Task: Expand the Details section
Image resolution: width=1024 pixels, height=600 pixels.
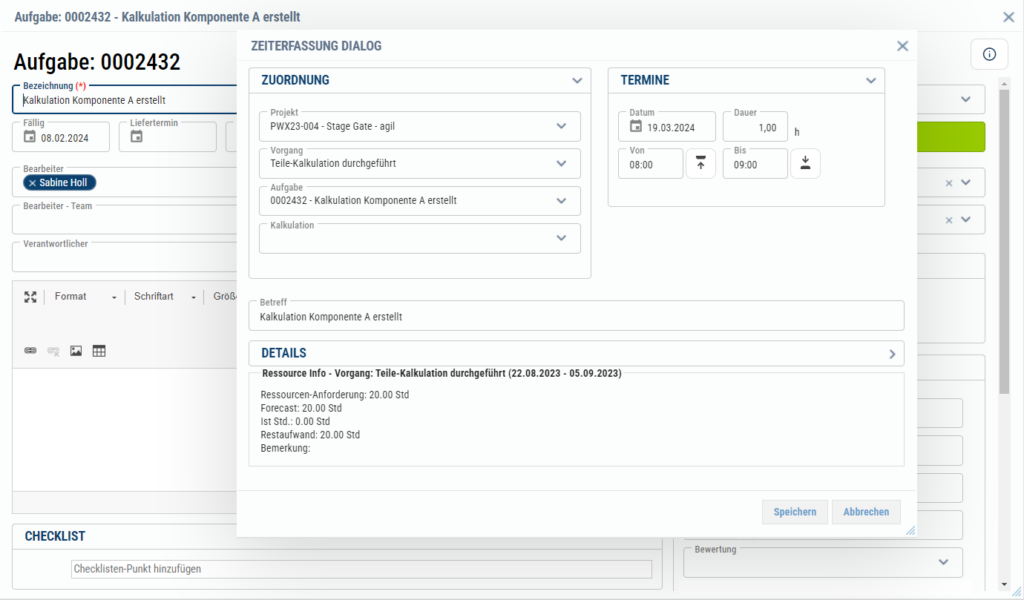Action: [x=891, y=353]
